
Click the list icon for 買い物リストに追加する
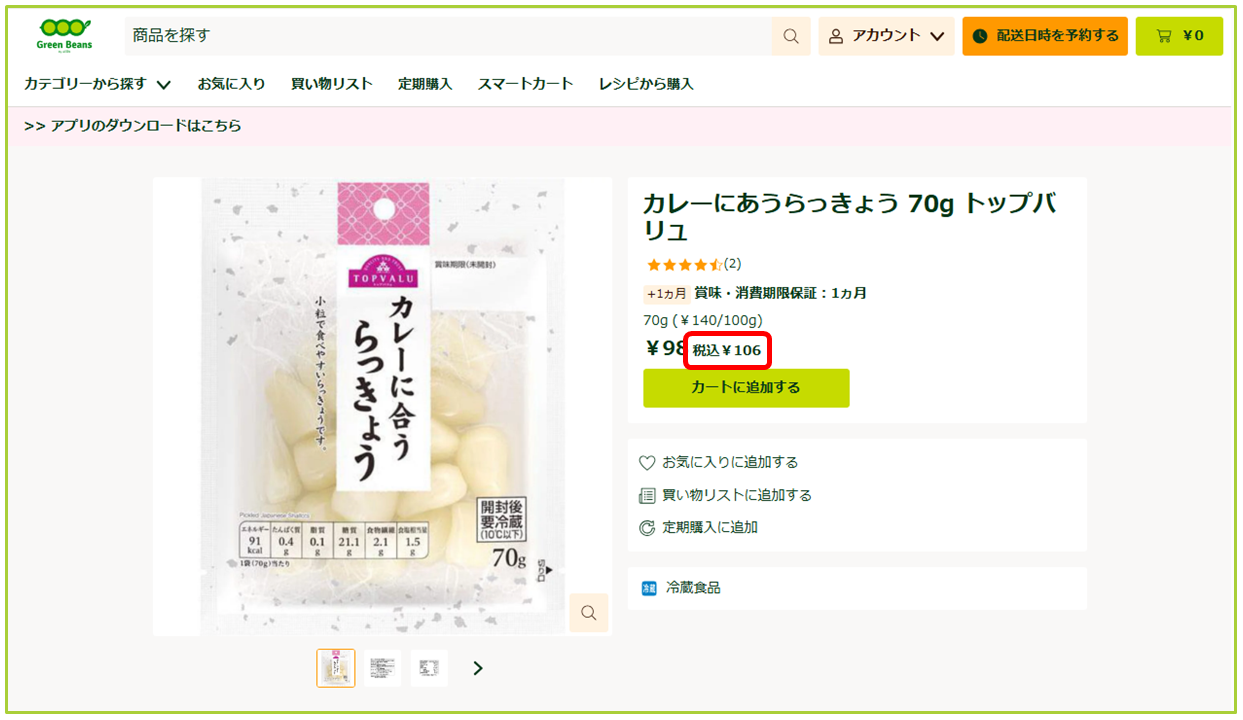(647, 495)
